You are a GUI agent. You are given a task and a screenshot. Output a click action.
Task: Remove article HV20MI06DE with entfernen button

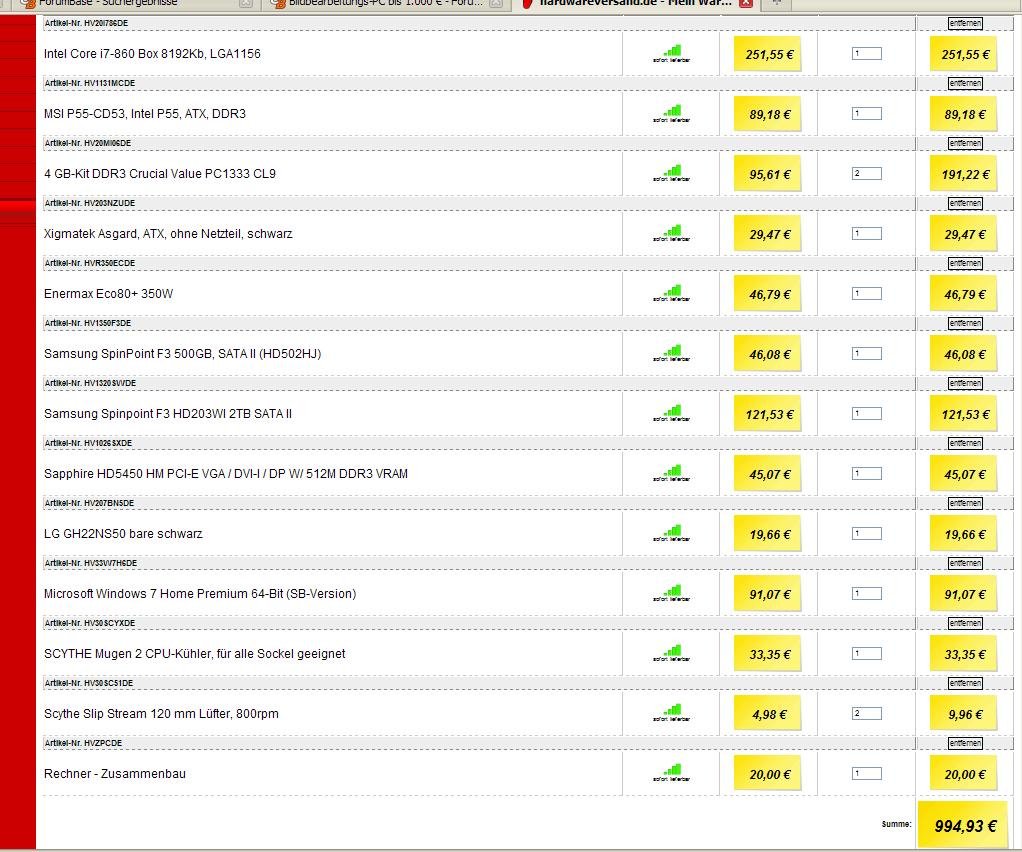click(965, 143)
